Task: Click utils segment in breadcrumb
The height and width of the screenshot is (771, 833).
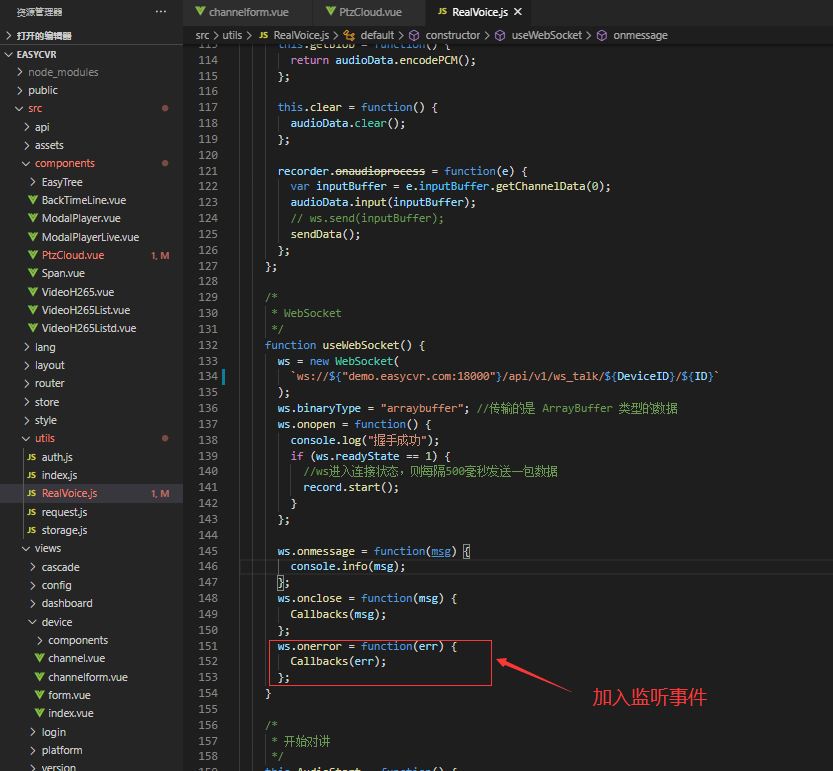Action: pos(232,35)
